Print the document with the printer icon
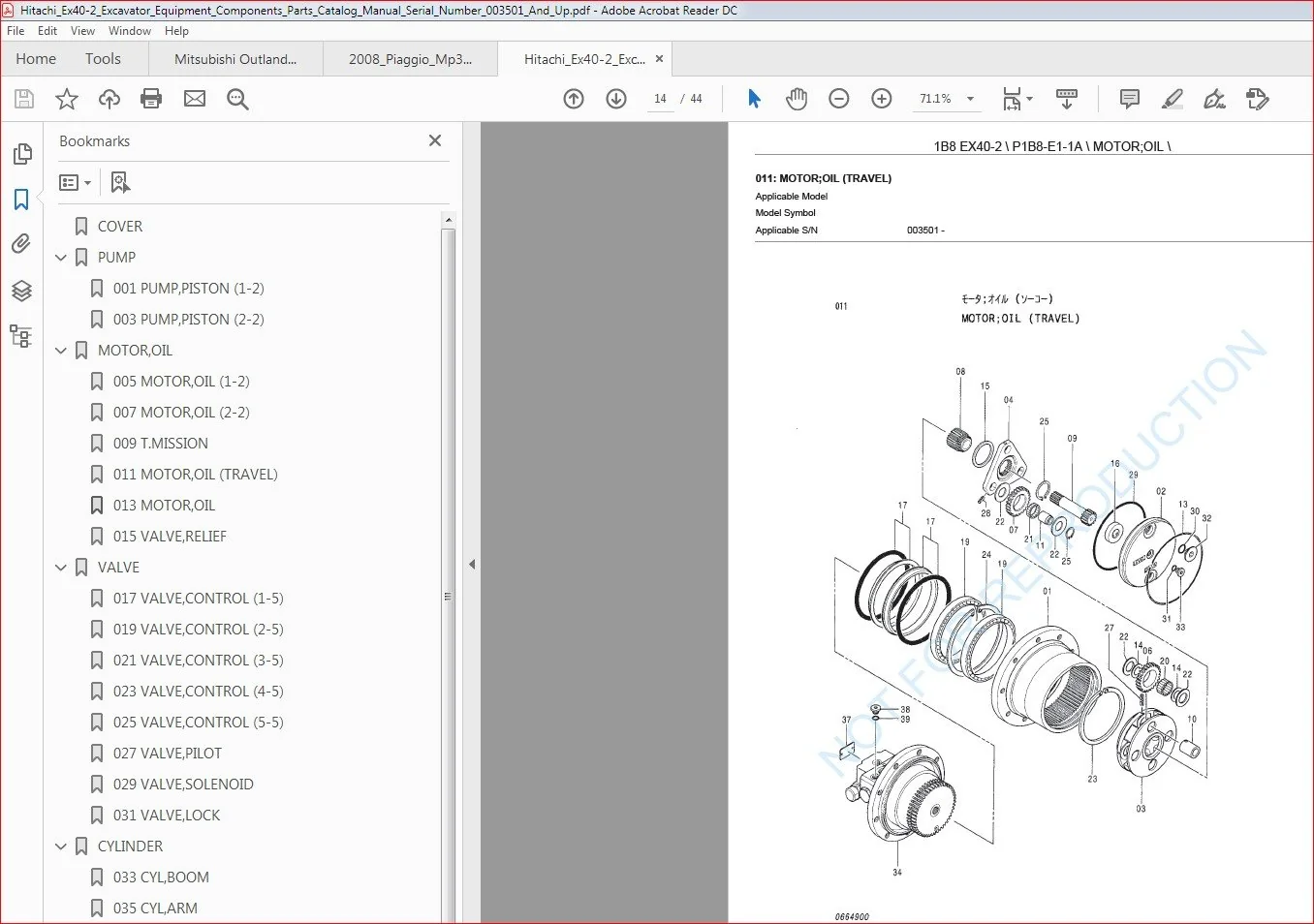 [151, 99]
